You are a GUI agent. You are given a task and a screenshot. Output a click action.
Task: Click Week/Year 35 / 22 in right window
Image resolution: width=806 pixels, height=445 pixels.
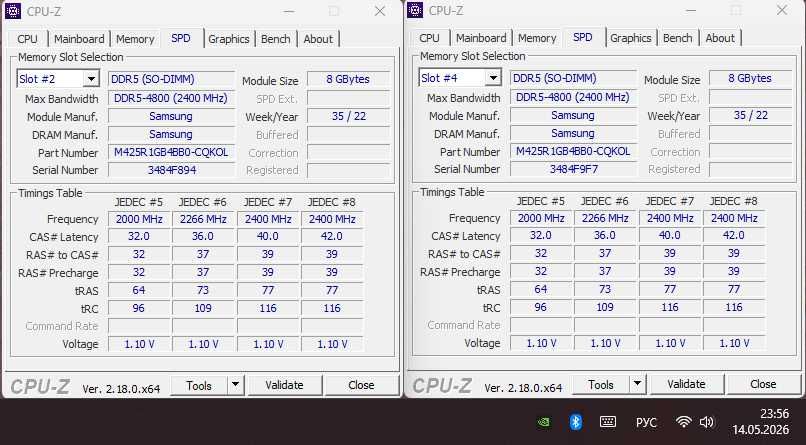coord(750,115)
